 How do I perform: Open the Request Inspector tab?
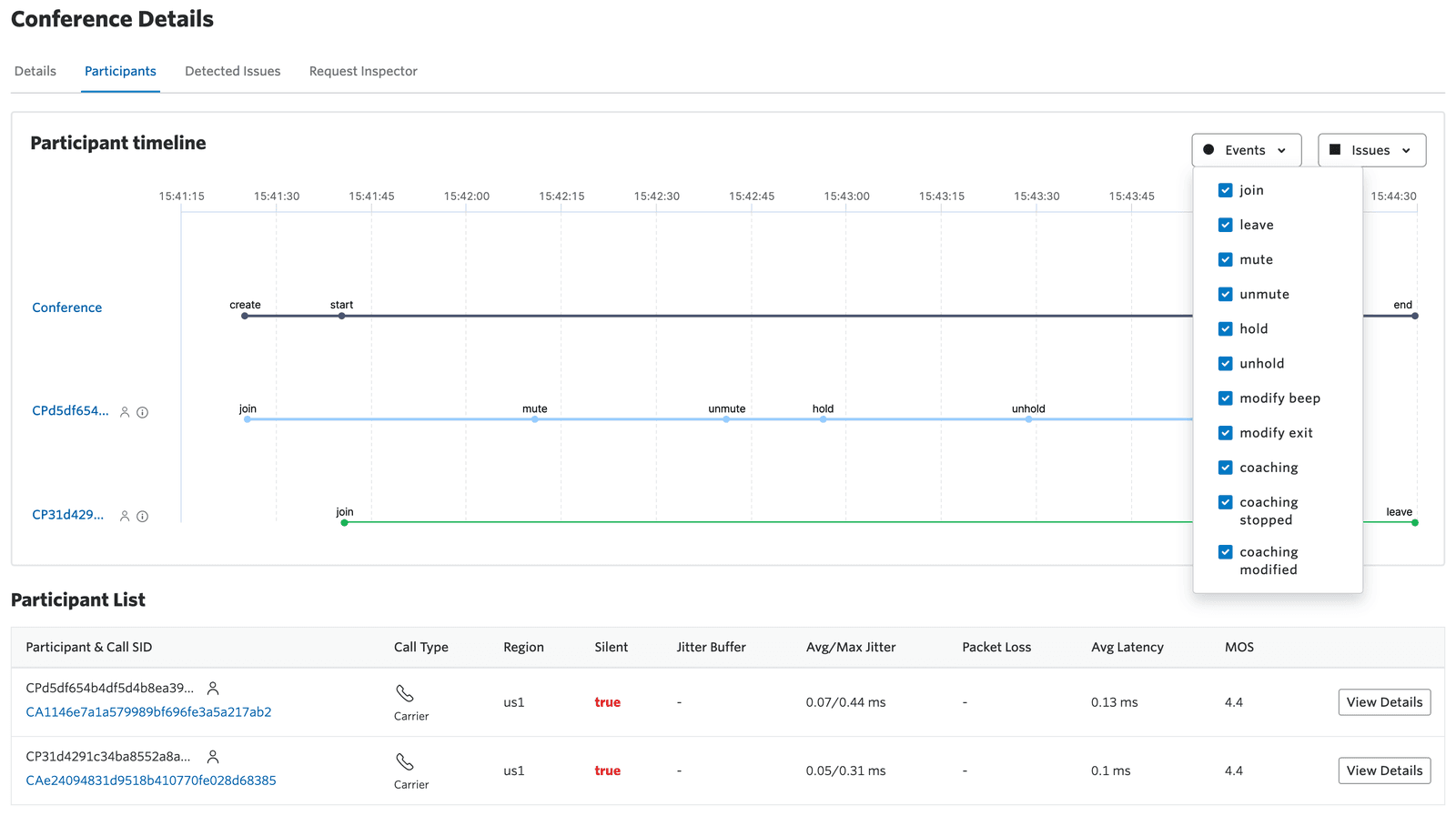(363, 71)
